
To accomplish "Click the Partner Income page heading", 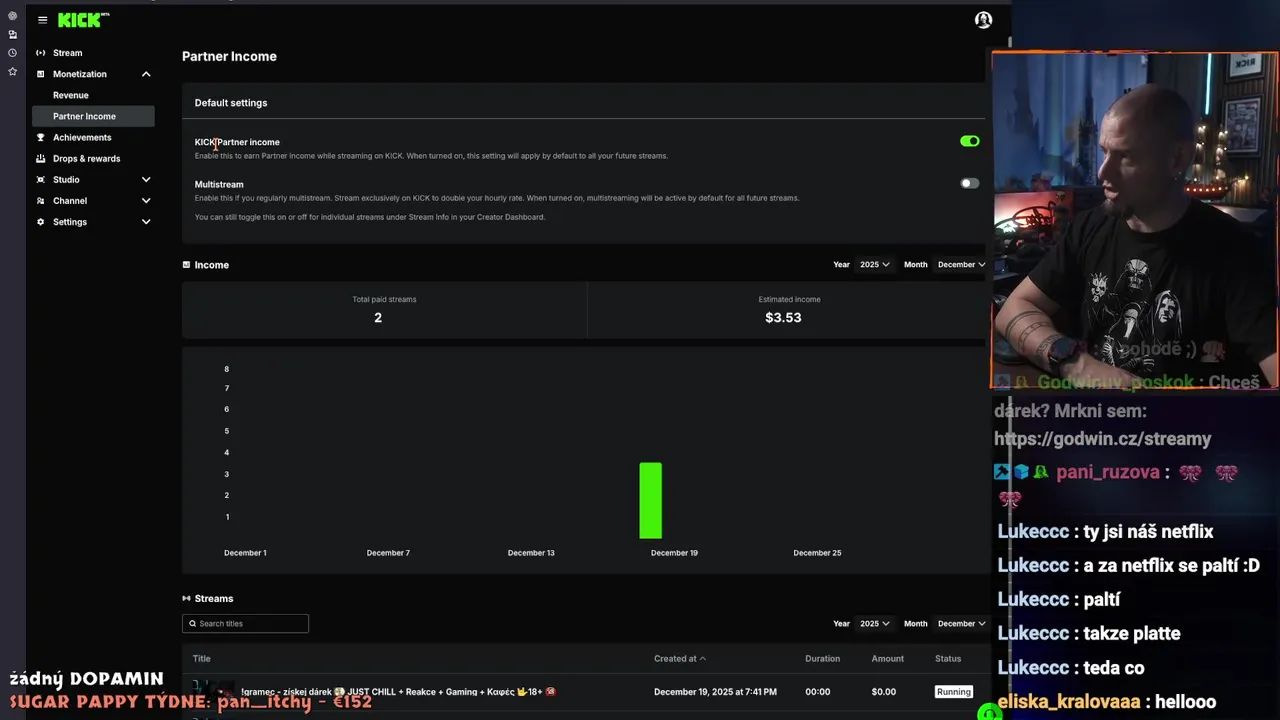I will (x=229, y=57).
